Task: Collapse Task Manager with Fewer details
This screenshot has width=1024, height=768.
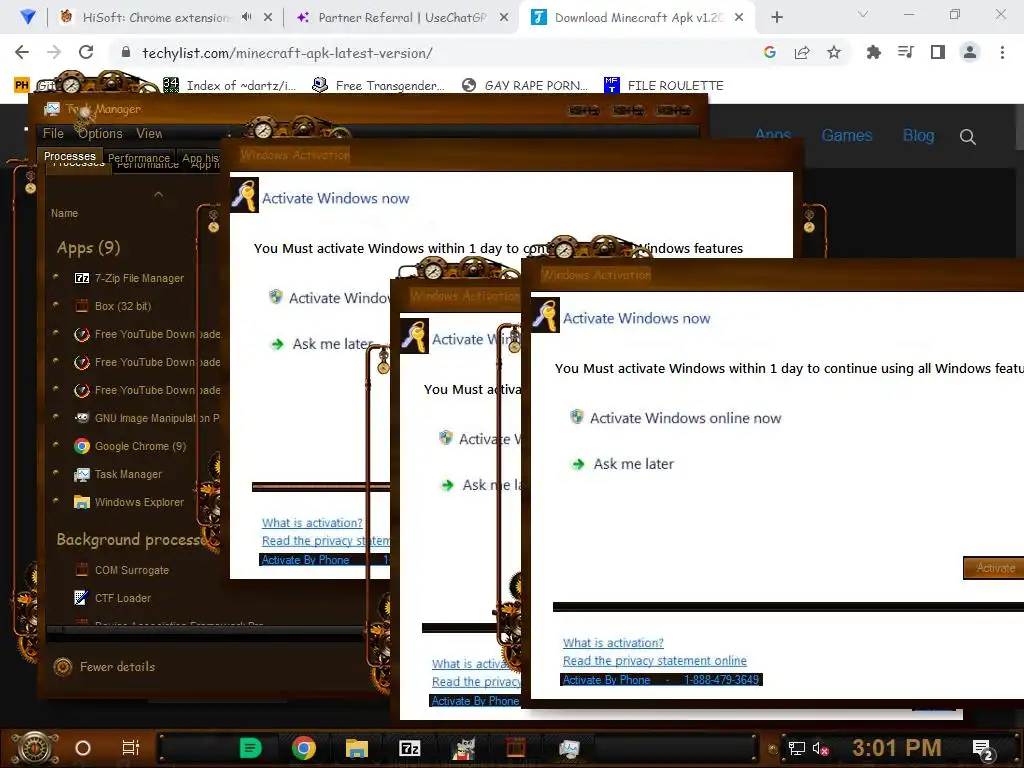Action: pyautogui.click(x=105, y=667)
